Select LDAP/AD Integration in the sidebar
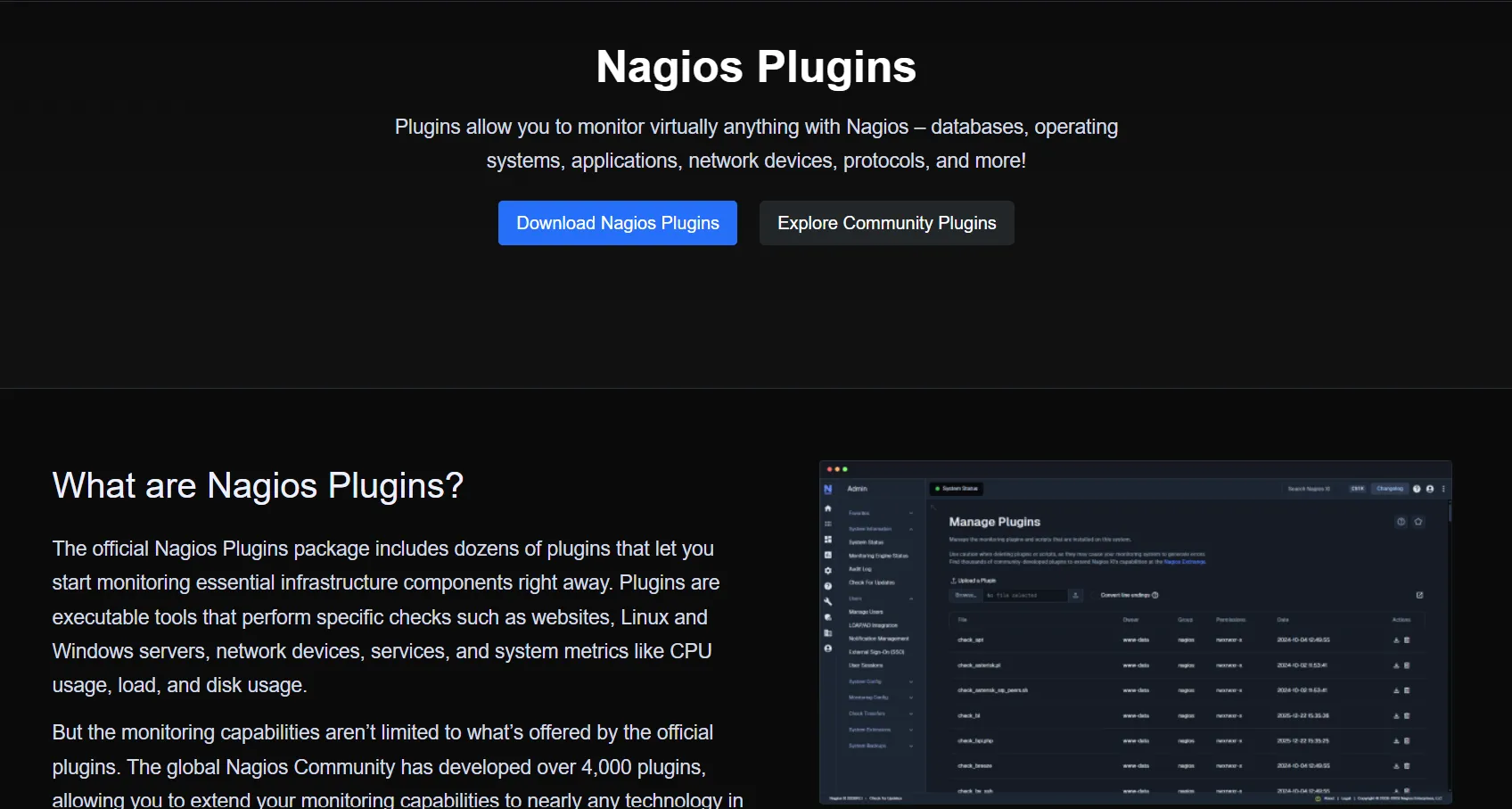Screen dimensions: 1512x809 (873, 625)
